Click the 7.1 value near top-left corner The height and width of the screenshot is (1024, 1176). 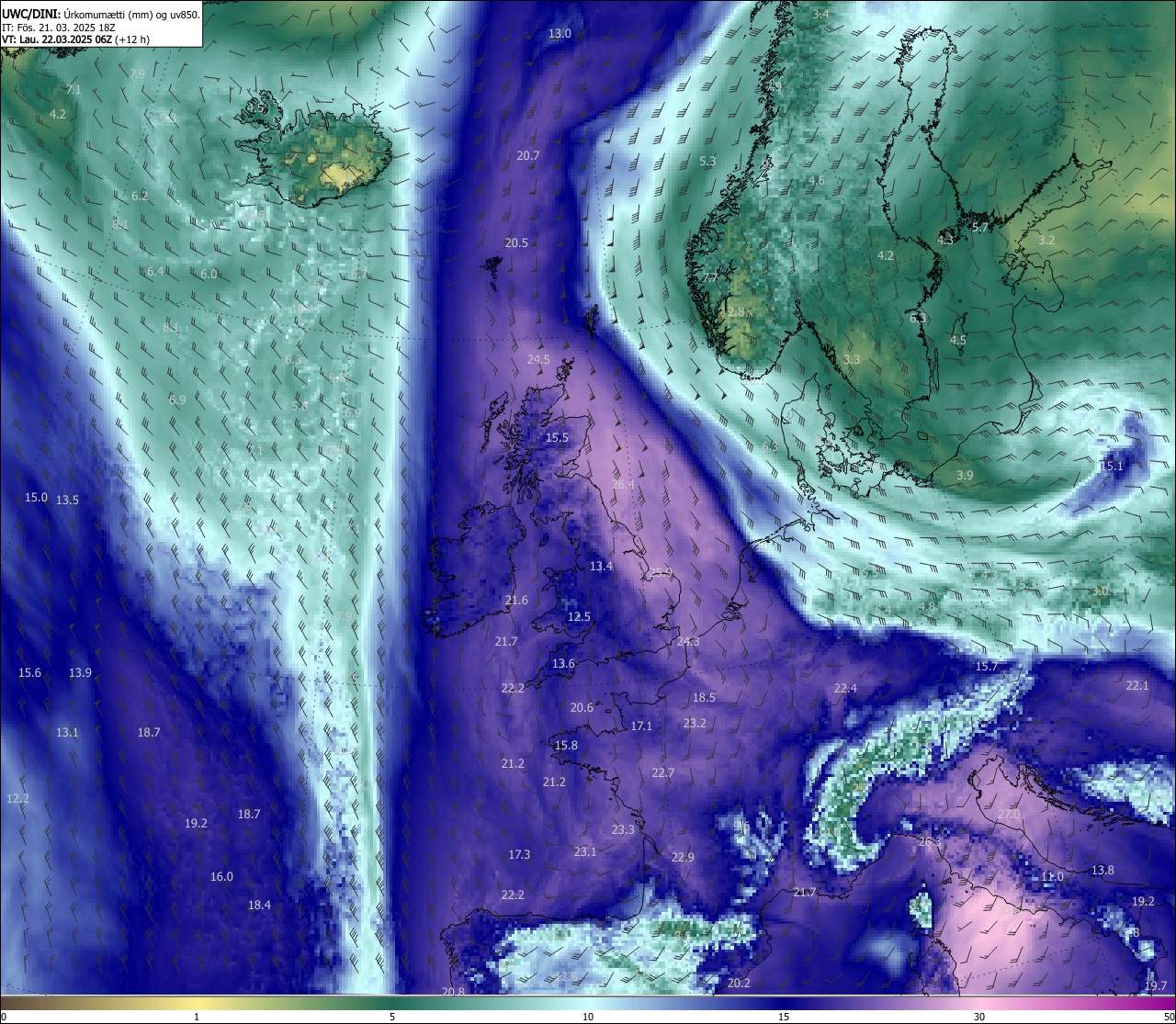pyautogui.click(x=73, y=89)
